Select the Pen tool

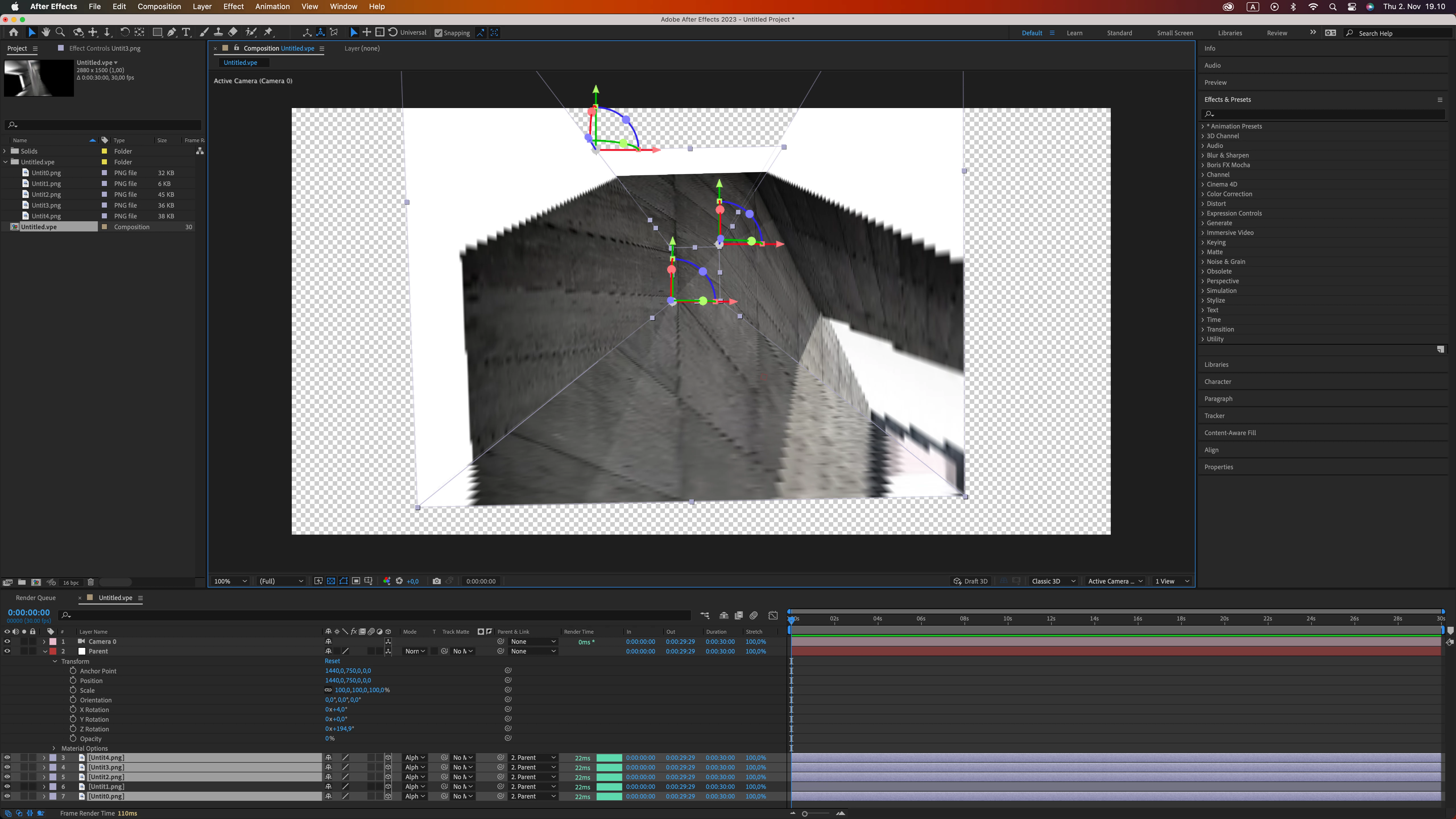[x=172, y=32]
